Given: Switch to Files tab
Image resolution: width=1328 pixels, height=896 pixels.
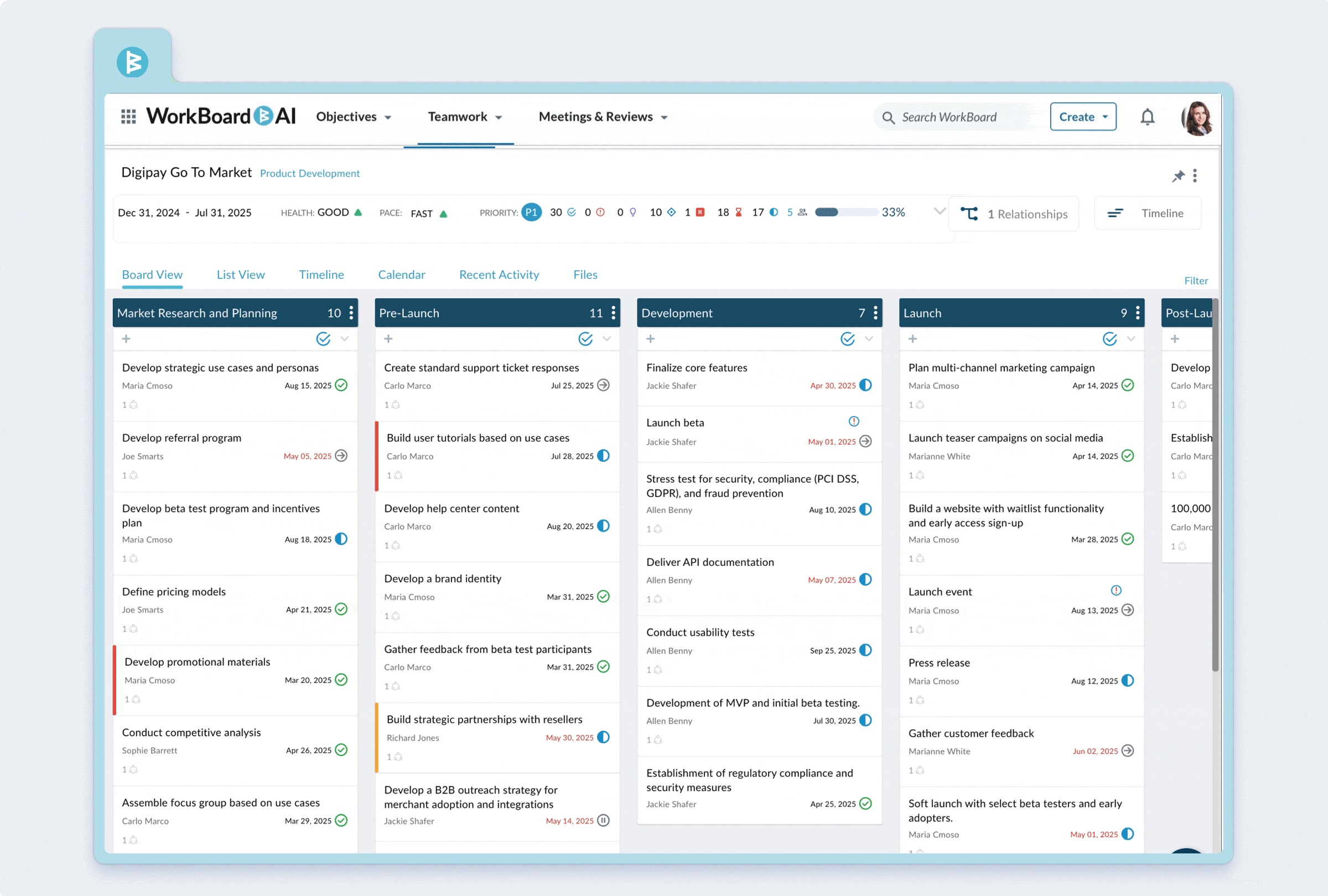Looking at the screenshot, I should pos(585,275).
